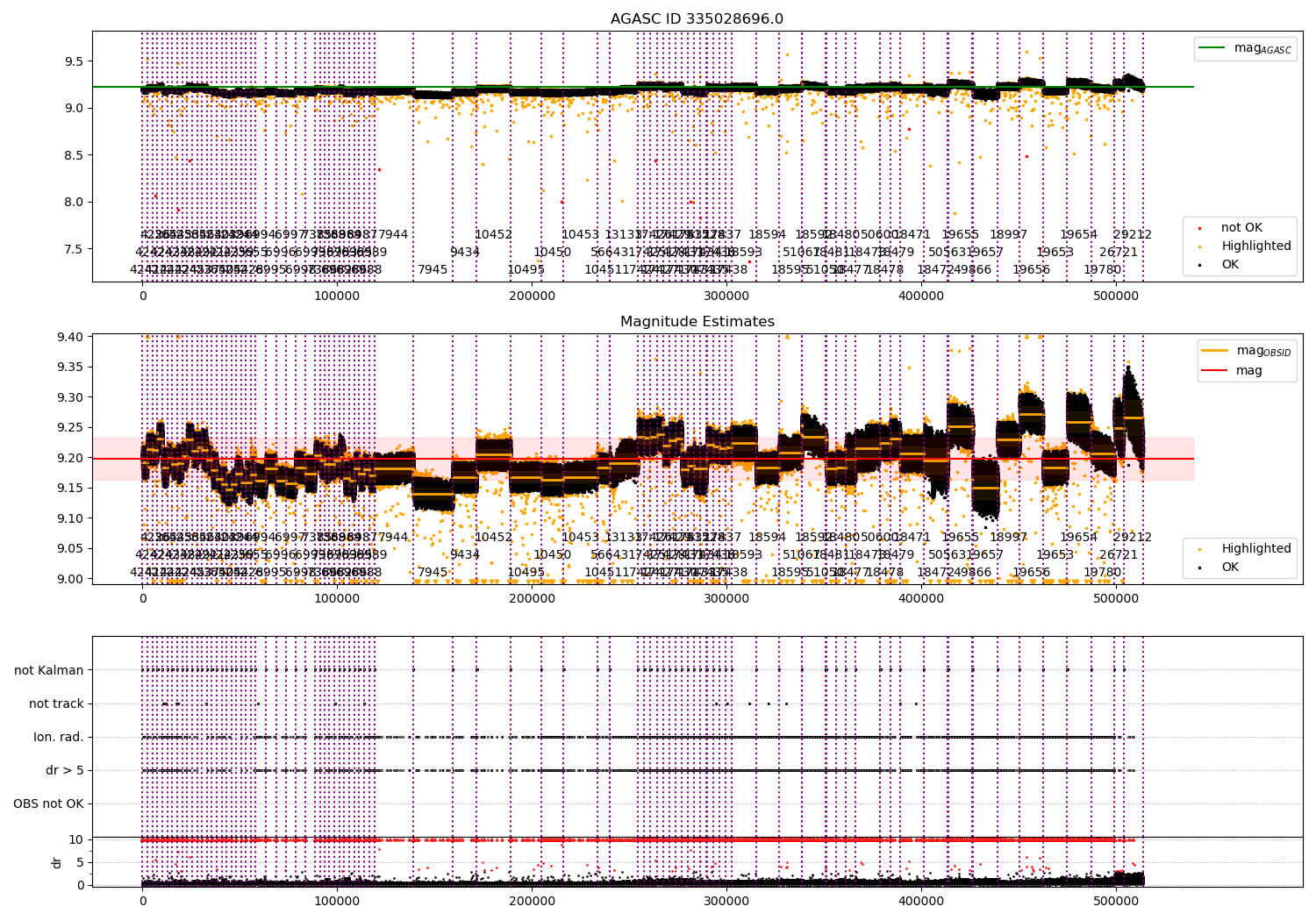Click obsid label 9434 in the top plot

(465, 252)
